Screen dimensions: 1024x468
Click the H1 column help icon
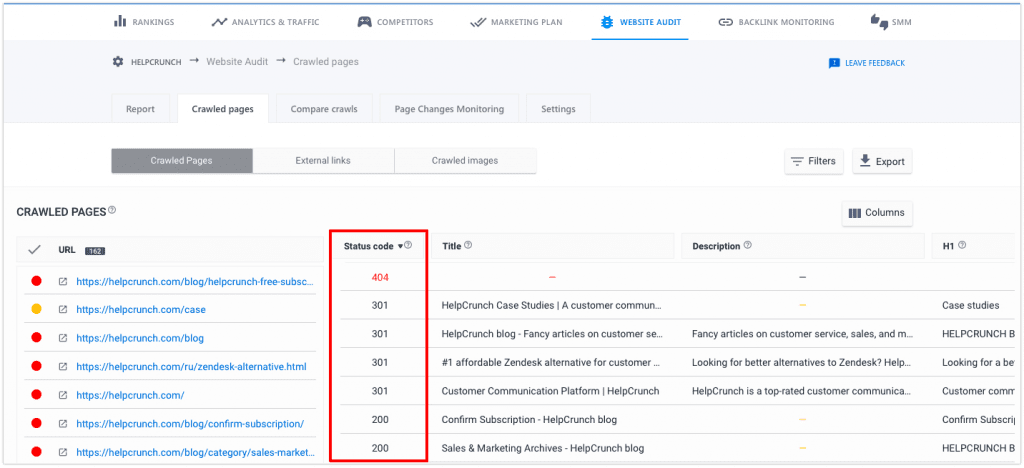pyautogui.click(x=962, y=245)
